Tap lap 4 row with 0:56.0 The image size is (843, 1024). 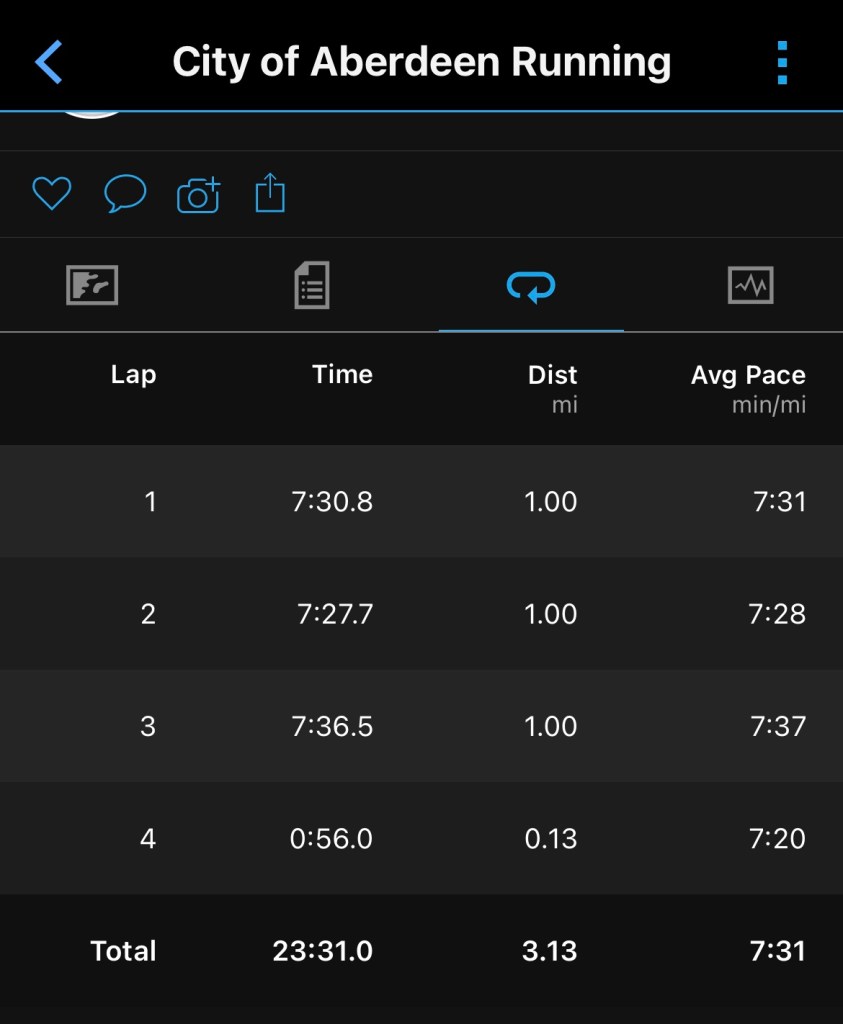coord(421,838)
